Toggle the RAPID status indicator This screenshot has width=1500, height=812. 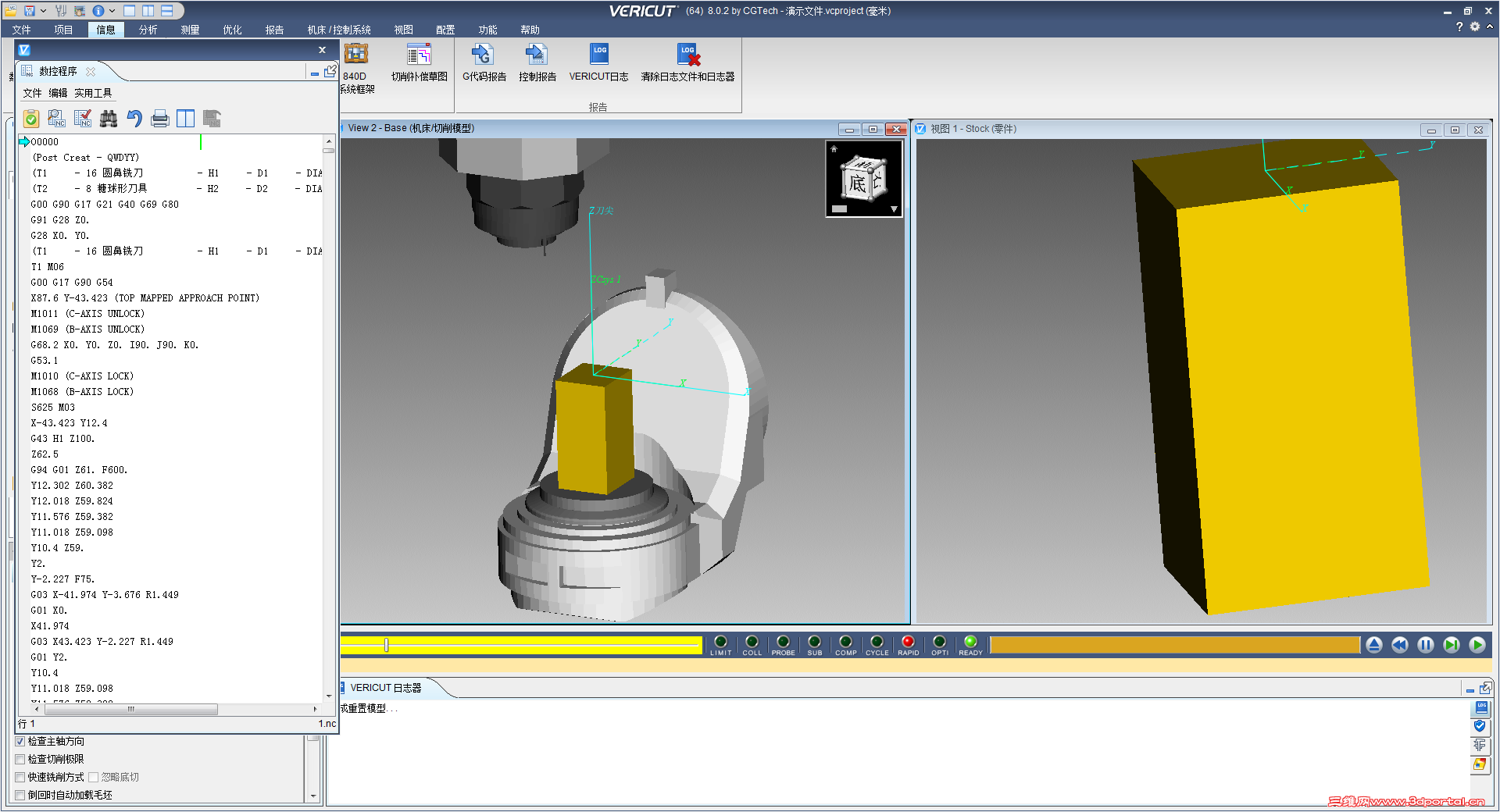click(908, 646)
